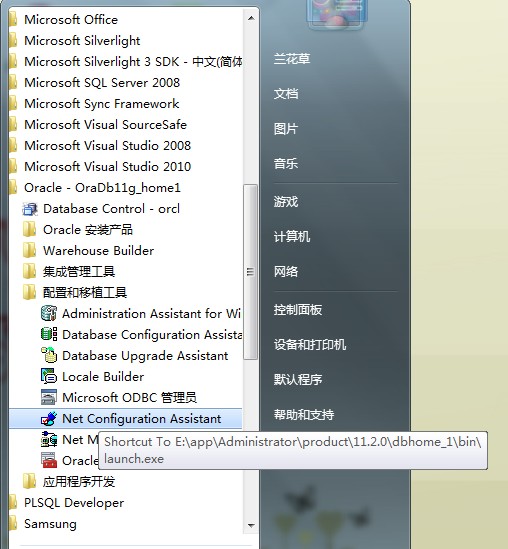Open 音乐 from the right pane

coord(286,164)
